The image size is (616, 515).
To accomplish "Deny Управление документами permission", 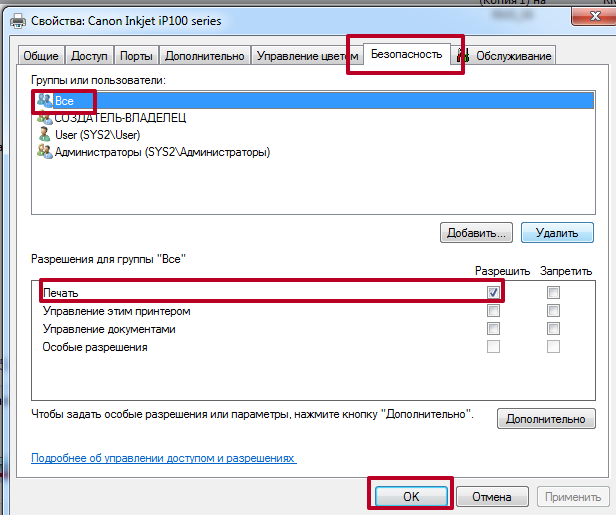I will (x=553, y=329).
